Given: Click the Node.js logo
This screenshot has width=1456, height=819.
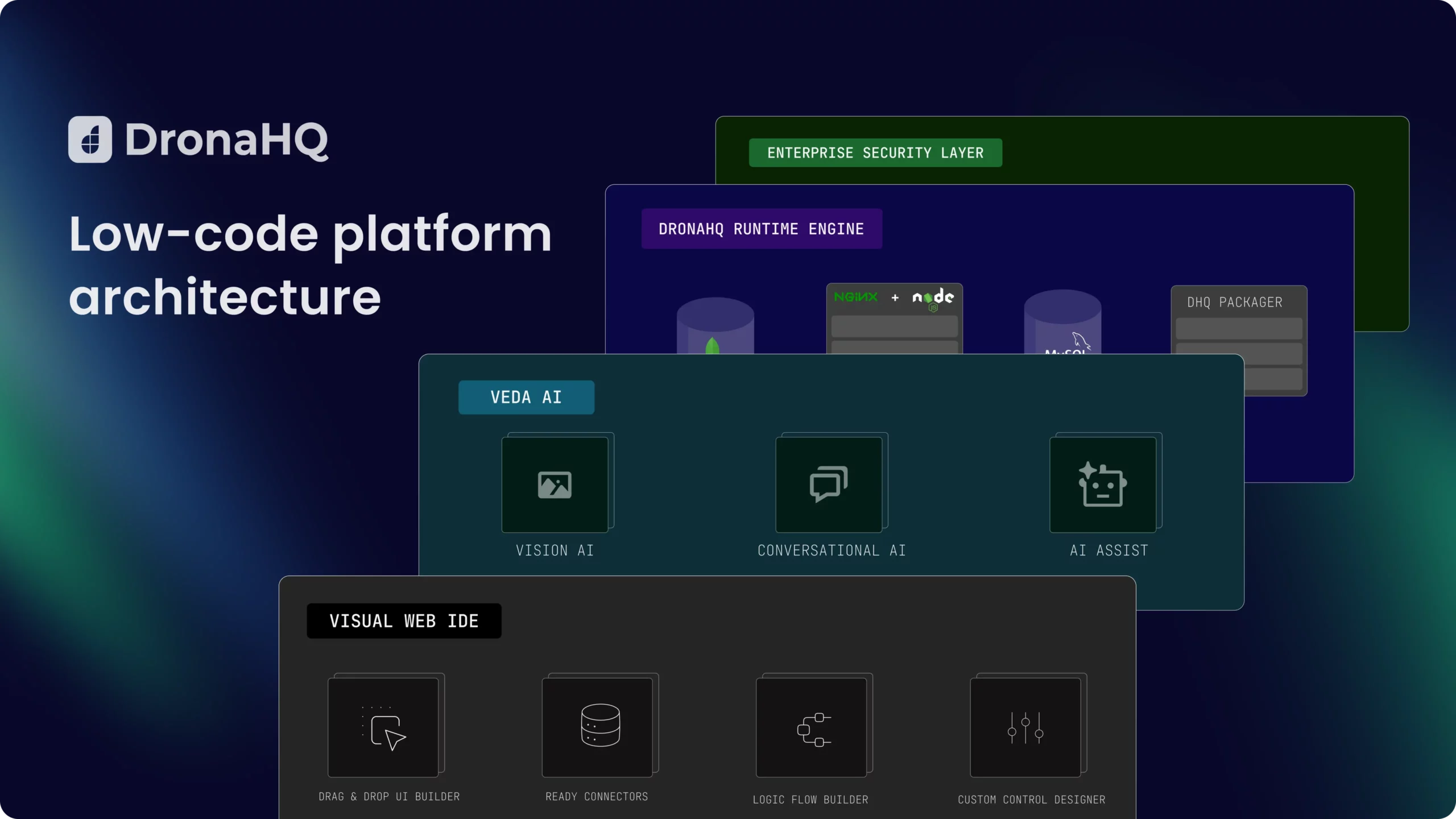Looking at the screenshot, I should click(933, 298).
